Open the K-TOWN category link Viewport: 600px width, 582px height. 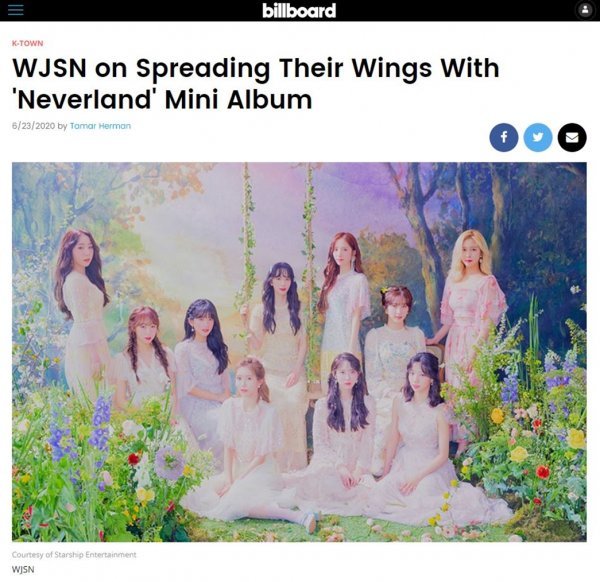(28, 43)
